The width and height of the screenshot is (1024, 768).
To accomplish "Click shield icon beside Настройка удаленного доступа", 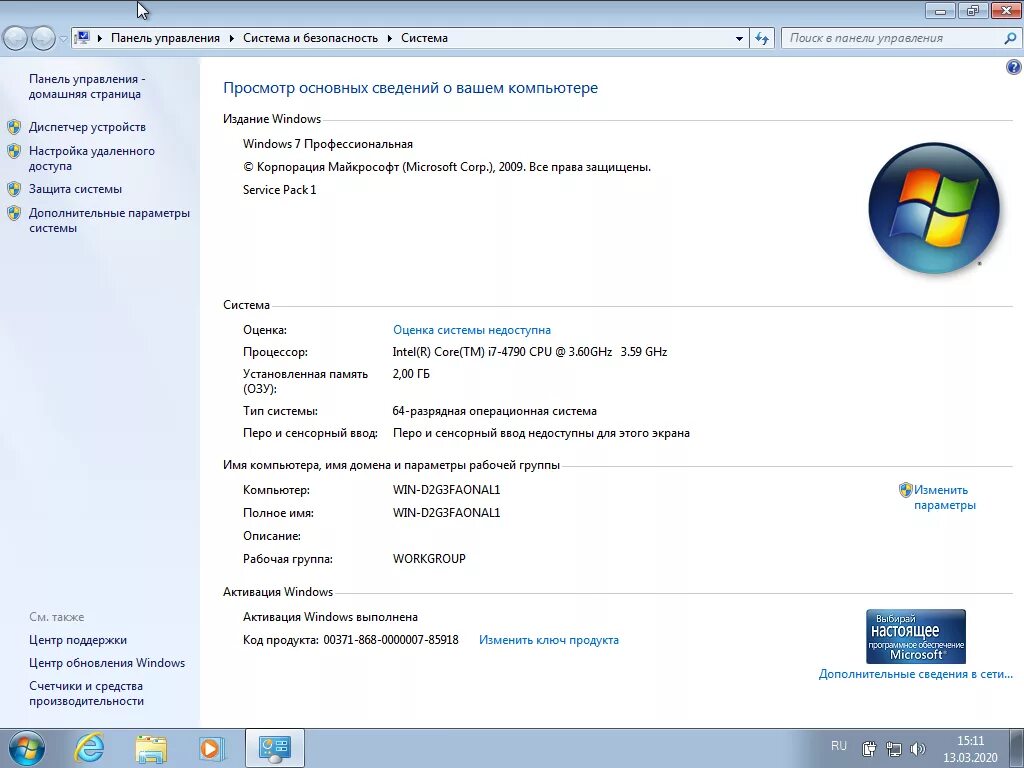I will coord(14,151).
